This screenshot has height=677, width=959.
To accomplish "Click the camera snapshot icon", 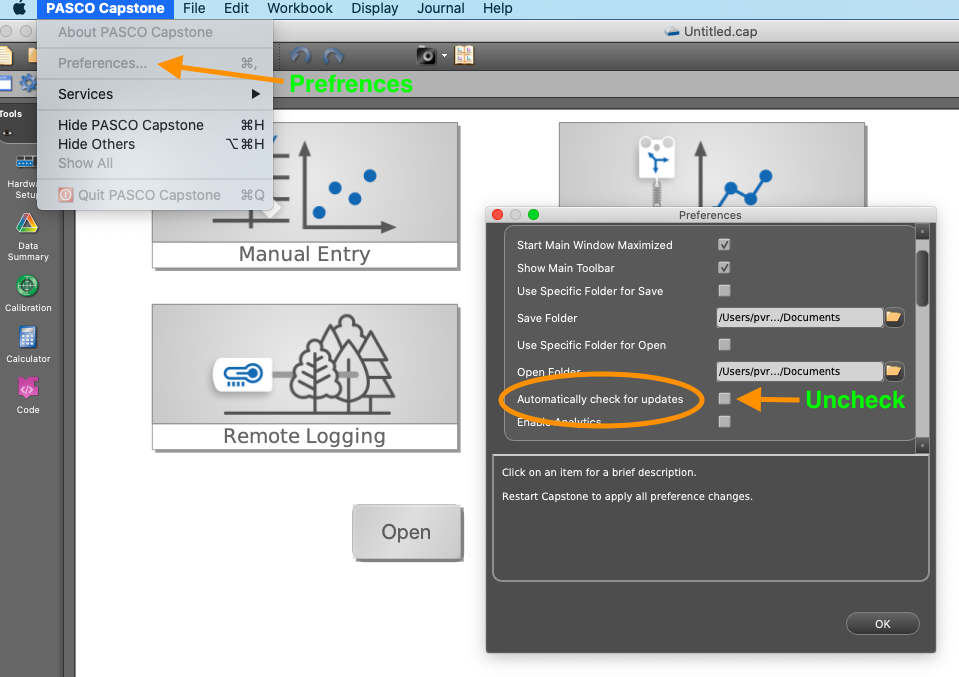I will point(426,56).
